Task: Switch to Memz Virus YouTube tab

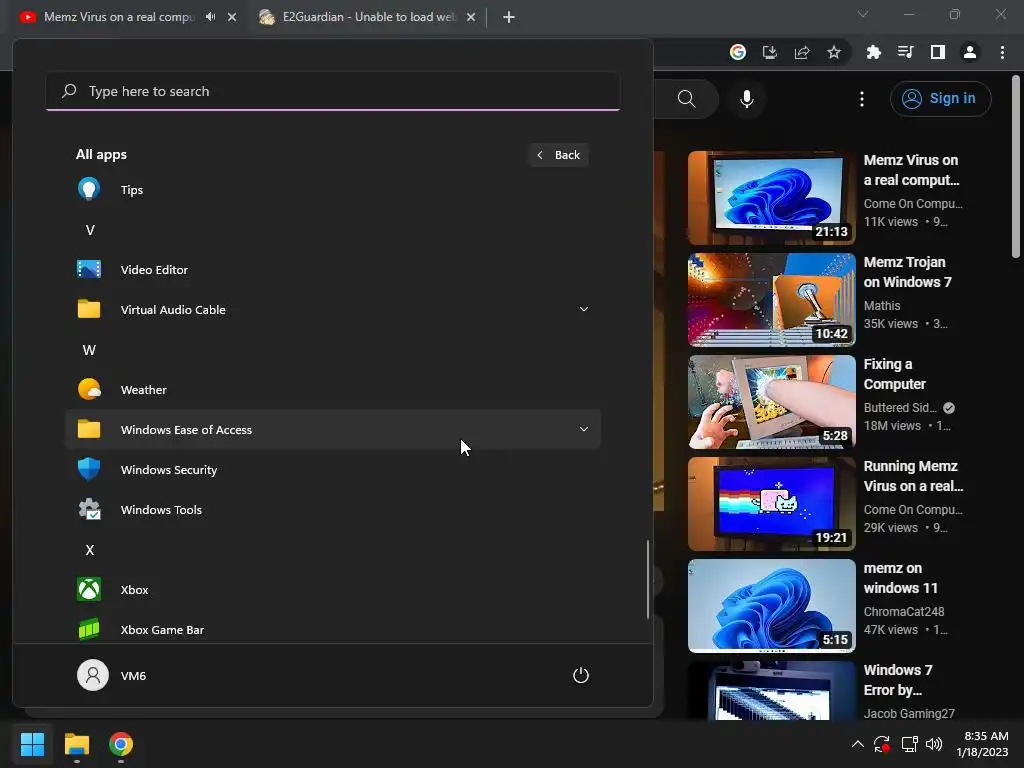Action: [x=119, y=17]
